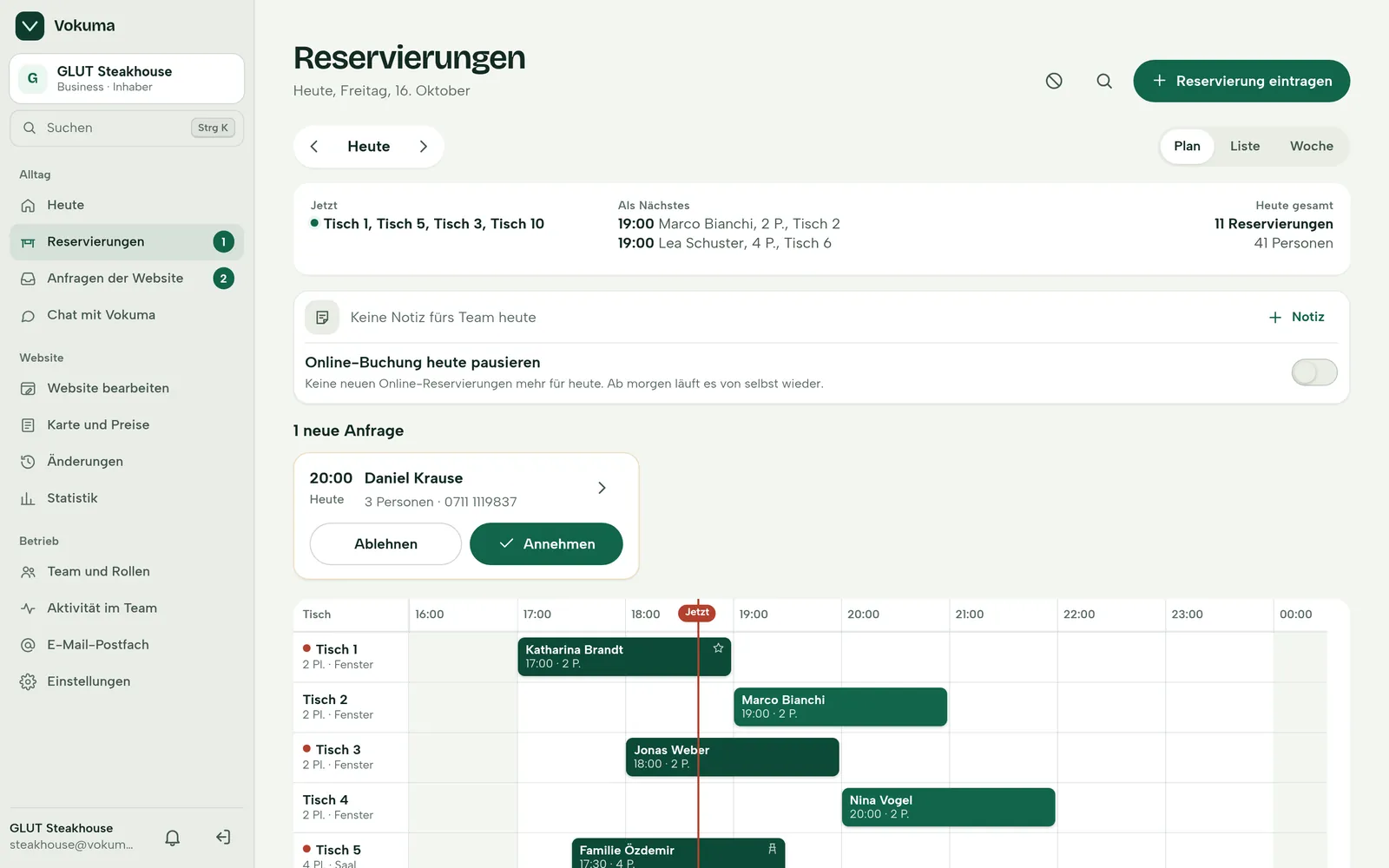Click Reservierung eintragen button
1389x868 pixels.
[x=1241, y=81]
